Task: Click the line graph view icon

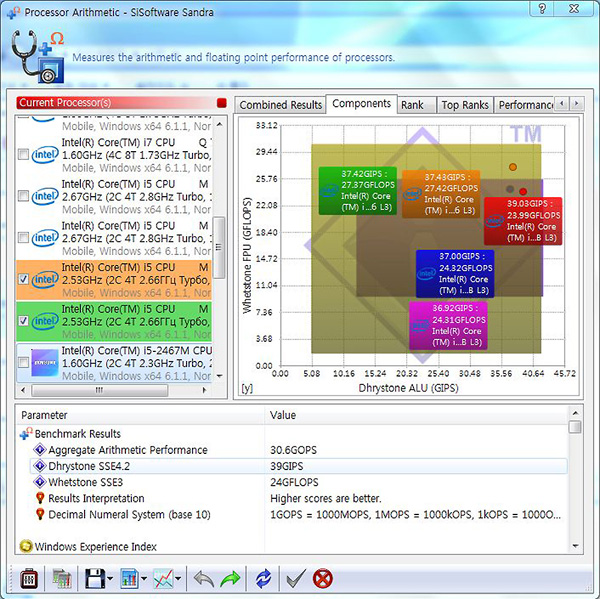Action: coord(163,578)
